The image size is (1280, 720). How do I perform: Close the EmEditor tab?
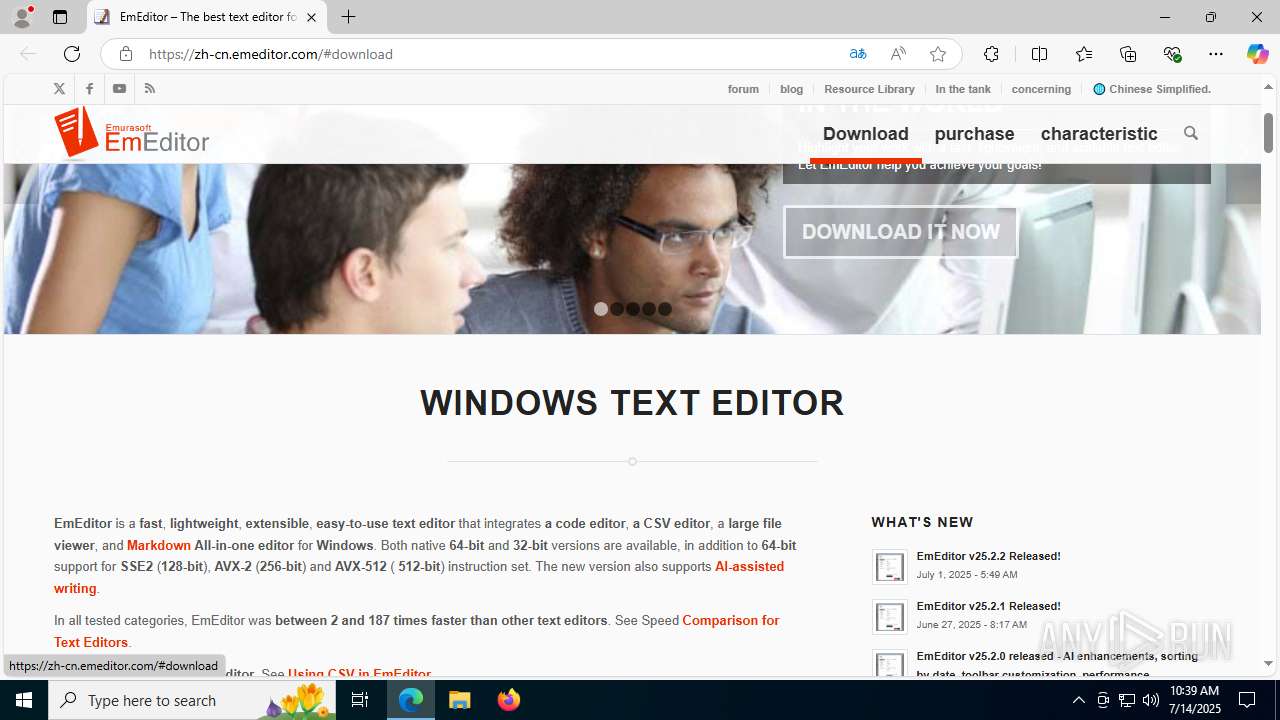(311, 17)
